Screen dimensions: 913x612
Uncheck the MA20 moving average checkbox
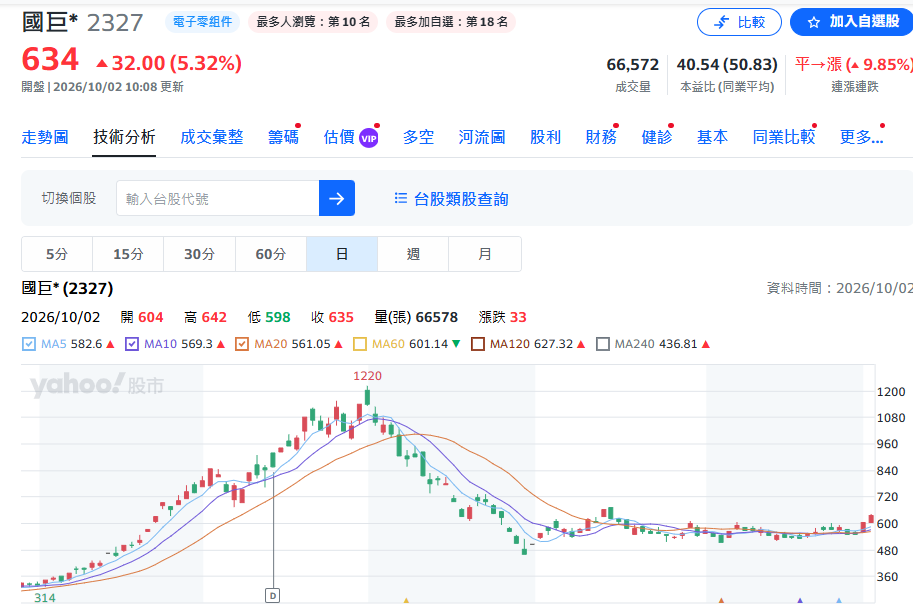coord(242,344)
